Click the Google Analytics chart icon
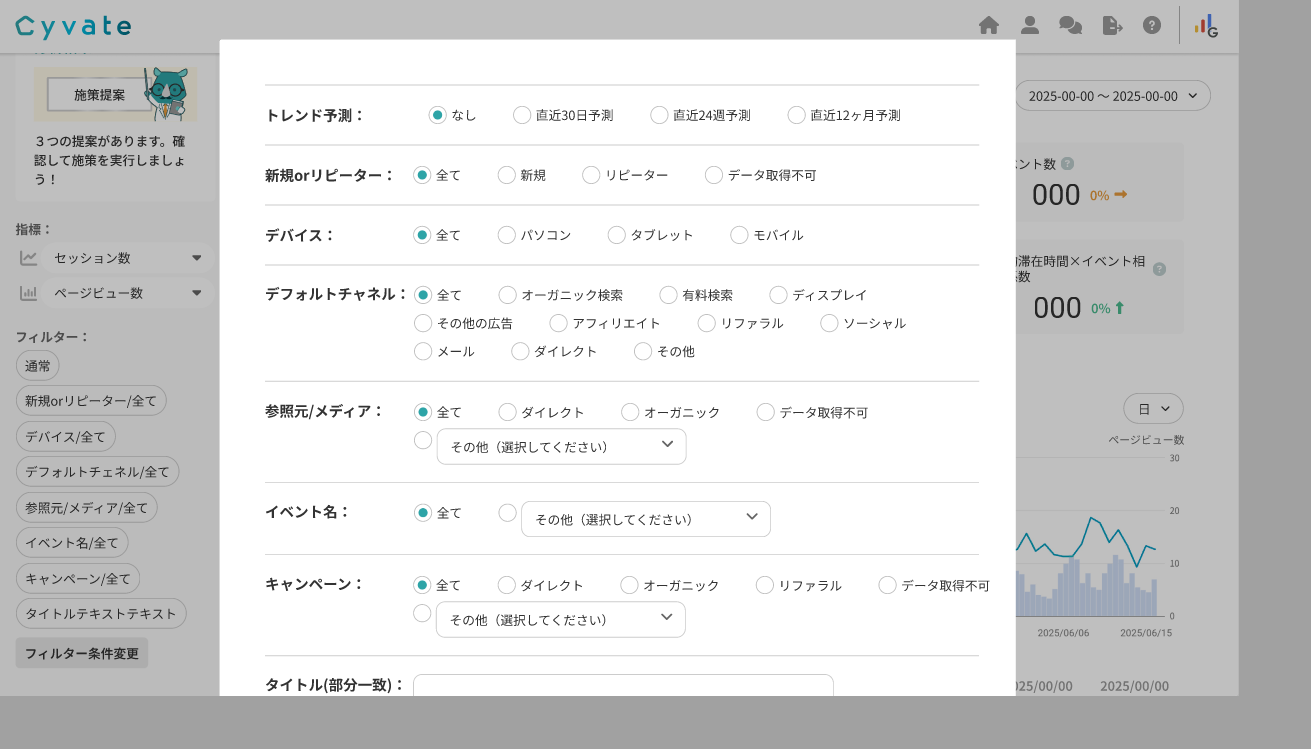This screenshot has height=749, width=1311. point(1206,25)
